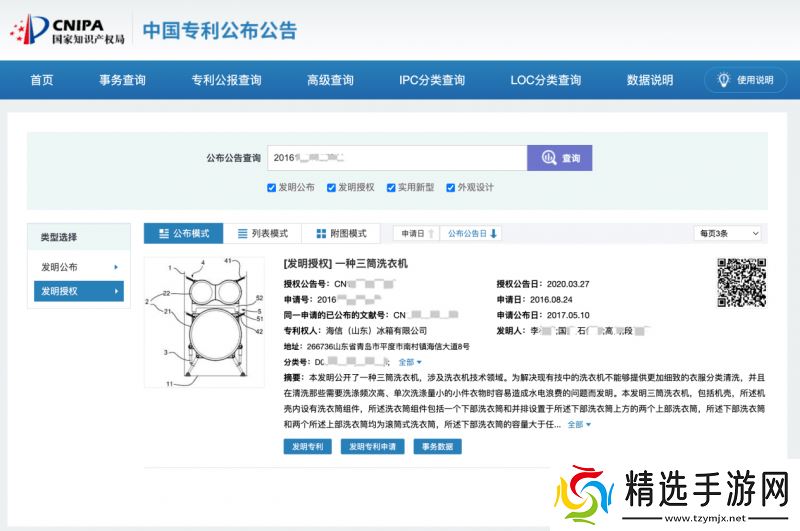Open the 每页3条 page size dropdown
The image size is (800, 531).
pyautogui.click(x=727, y=233)
